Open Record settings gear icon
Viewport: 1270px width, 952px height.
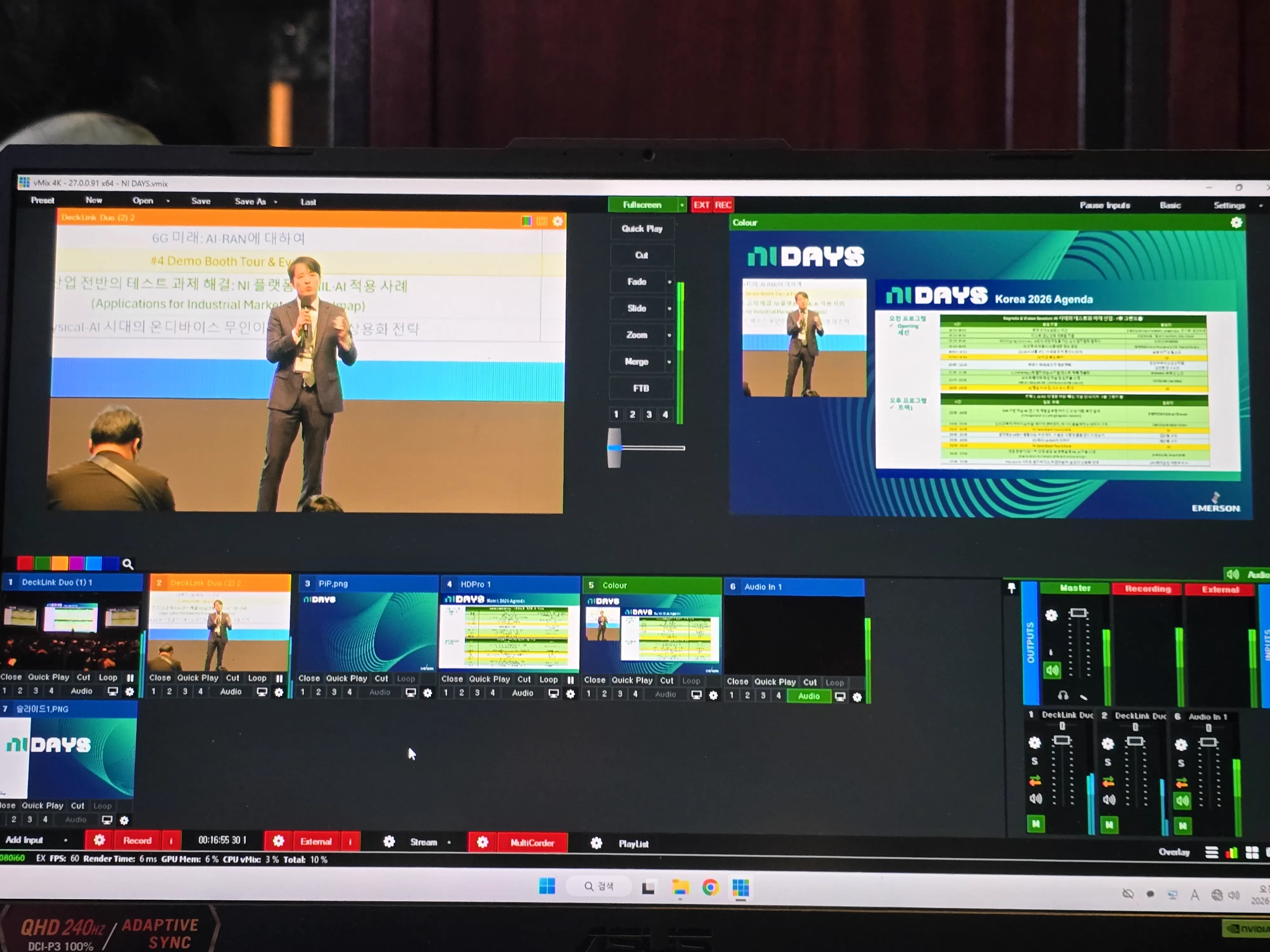coord(99,840)
